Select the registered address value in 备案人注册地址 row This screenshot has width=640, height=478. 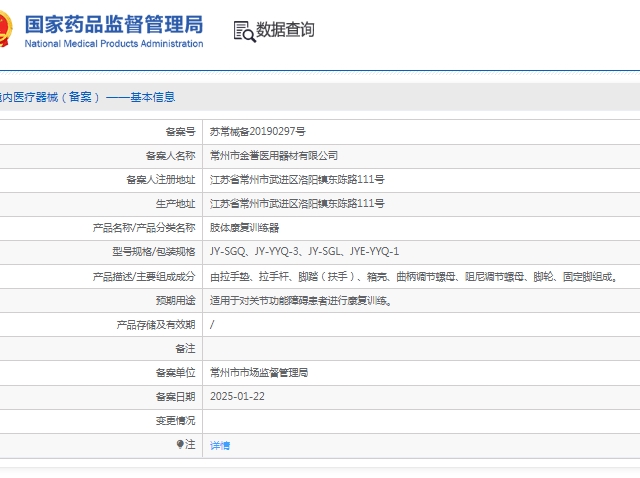pyautogui.click(x=297, y=180)
